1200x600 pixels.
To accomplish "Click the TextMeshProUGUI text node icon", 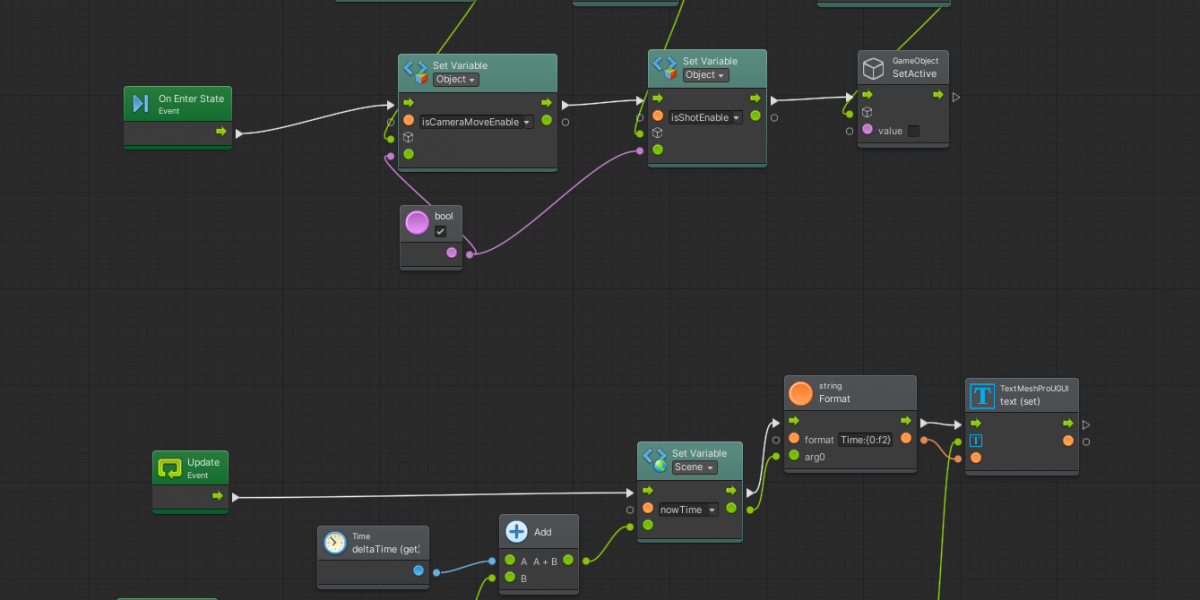I will (x=983, y=396).
